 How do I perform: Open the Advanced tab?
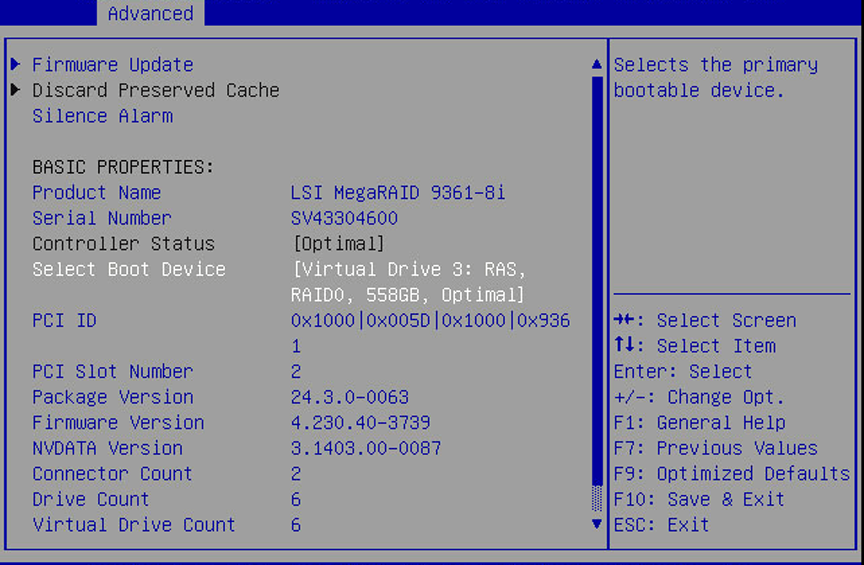(x=150, y=13)
